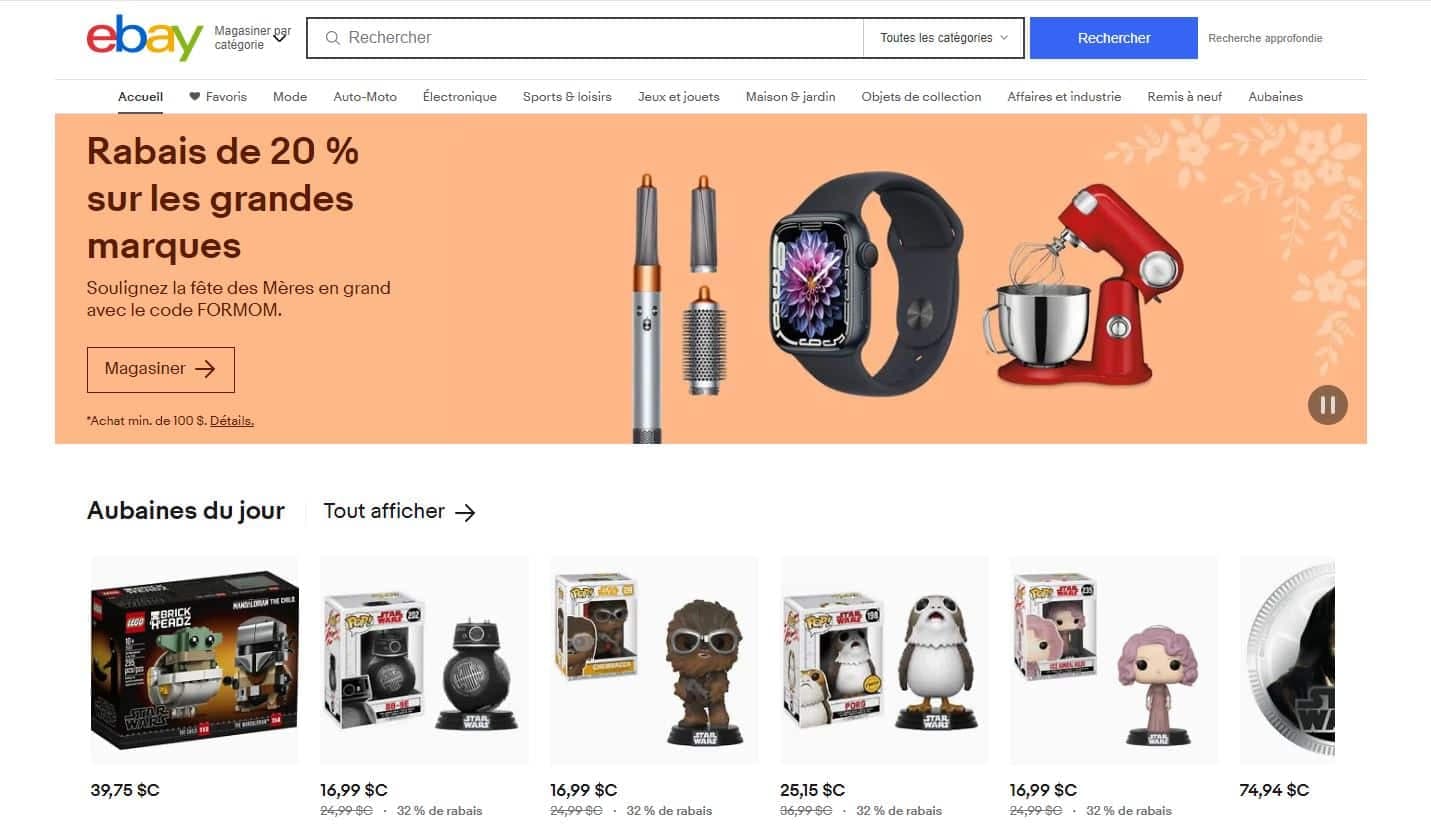
Task: Open the LEGO BrickHeadz Mandalorian deal
Action: coord(194,660)
